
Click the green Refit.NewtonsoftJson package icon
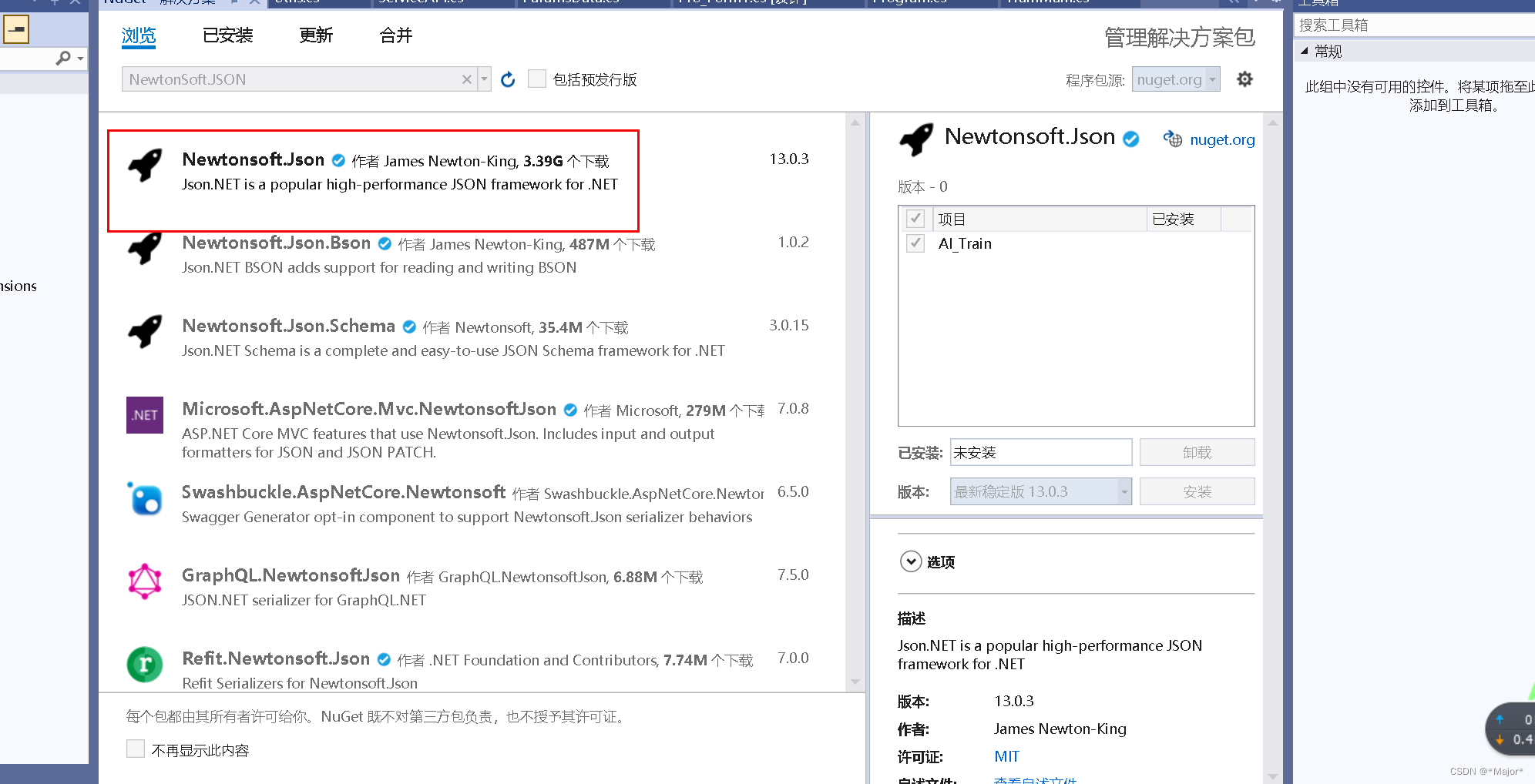coord(145,664)
